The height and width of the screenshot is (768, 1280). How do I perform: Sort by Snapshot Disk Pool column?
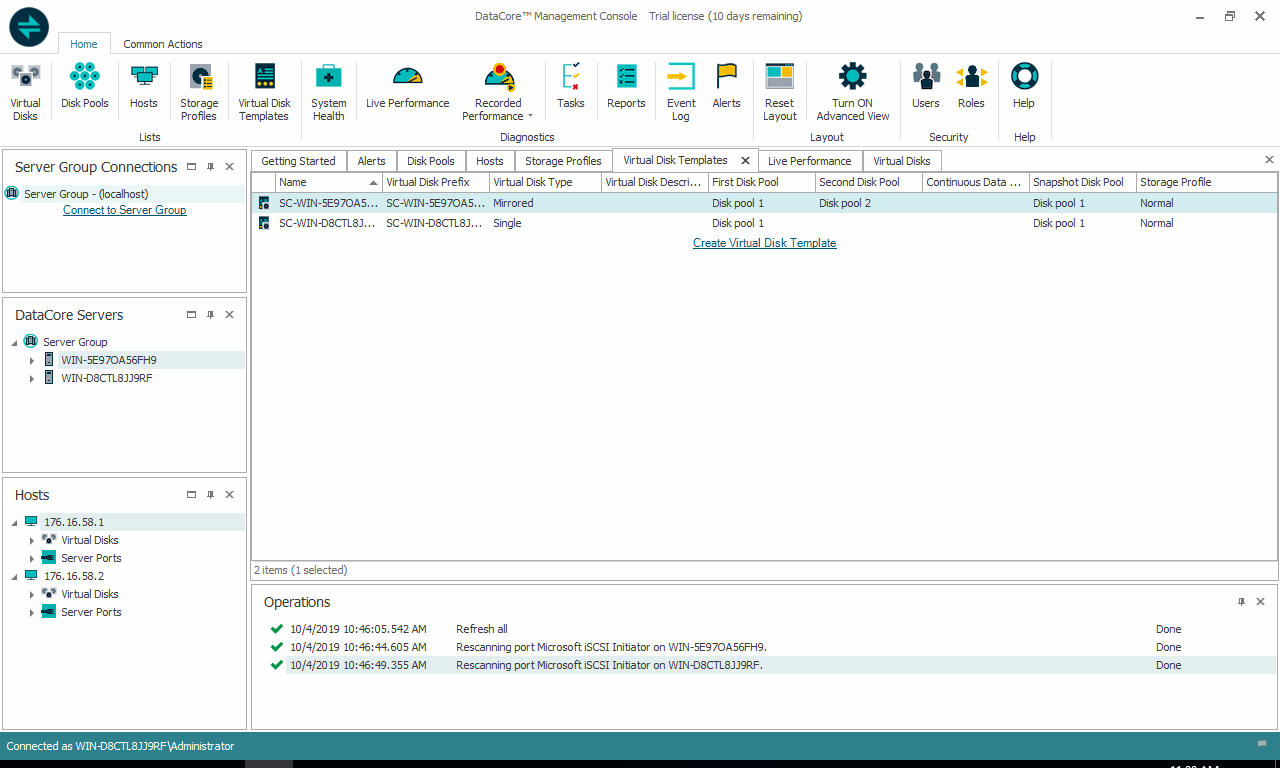[1083, 182]
